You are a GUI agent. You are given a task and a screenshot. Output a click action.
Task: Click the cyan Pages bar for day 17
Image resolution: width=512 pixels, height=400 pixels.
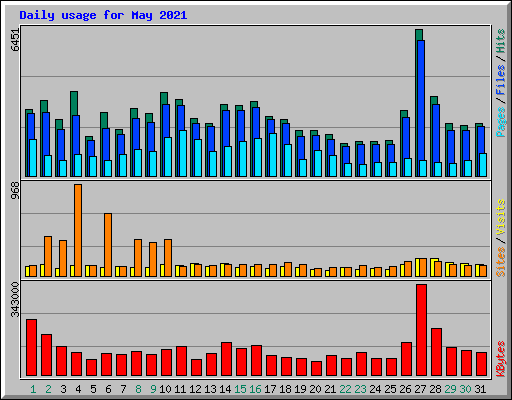(x=273, y=155)
